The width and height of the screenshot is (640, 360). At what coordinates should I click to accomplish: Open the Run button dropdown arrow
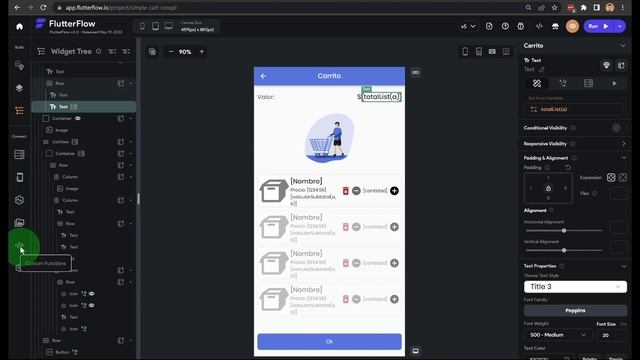[620, 26]
